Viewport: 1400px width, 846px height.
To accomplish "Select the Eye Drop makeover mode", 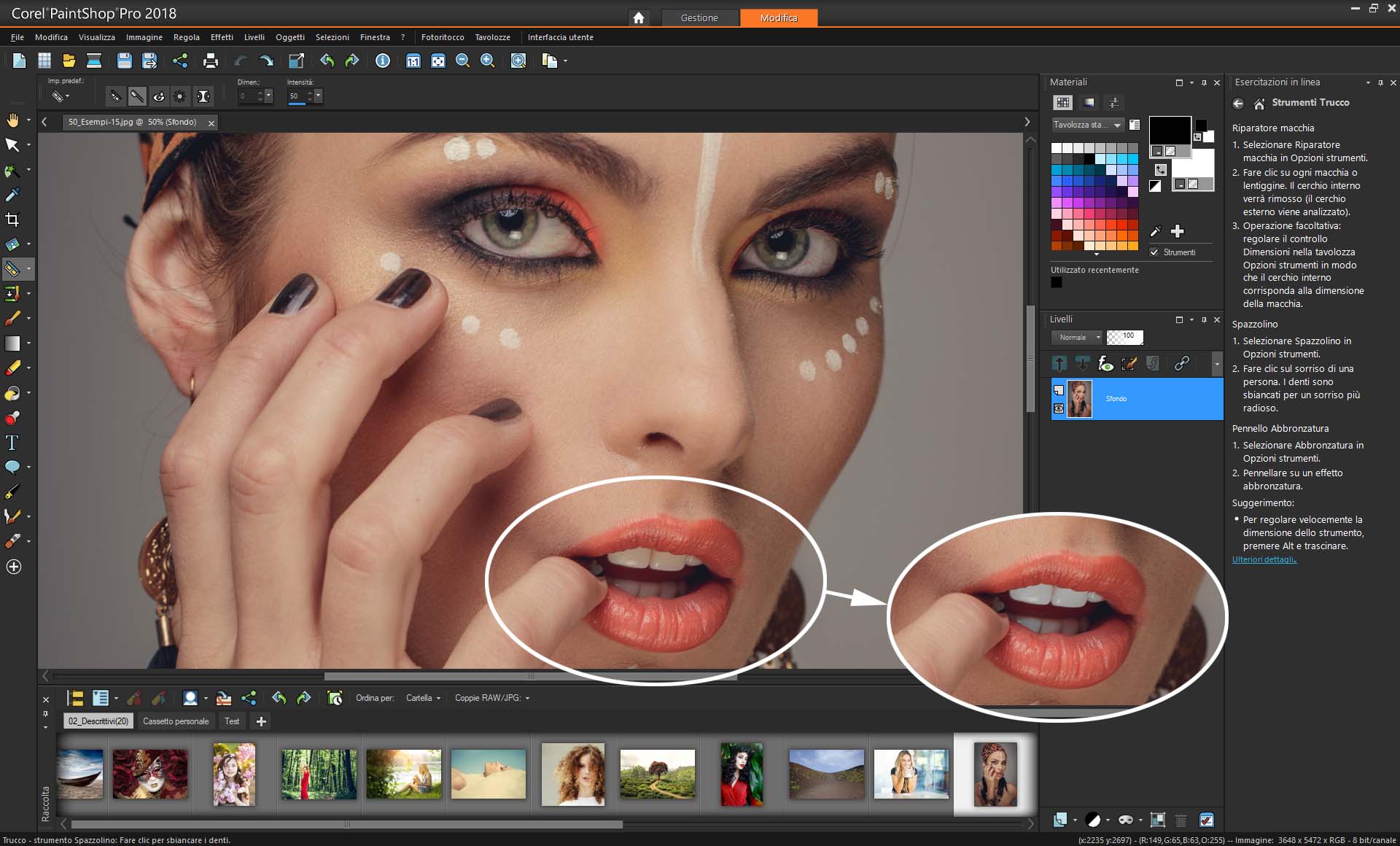I will (x=158, y=96).
